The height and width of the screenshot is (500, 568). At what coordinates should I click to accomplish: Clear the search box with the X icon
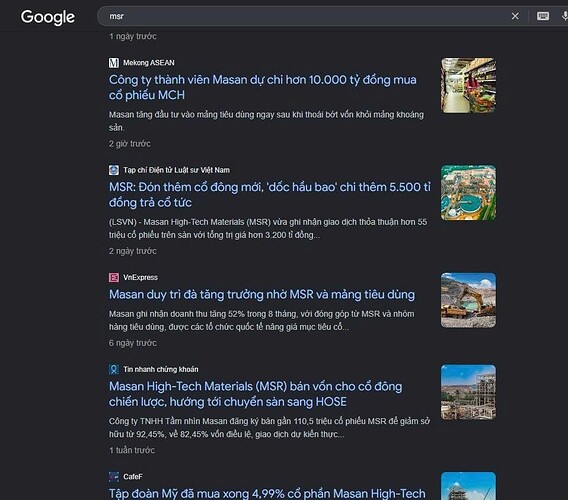515,16
